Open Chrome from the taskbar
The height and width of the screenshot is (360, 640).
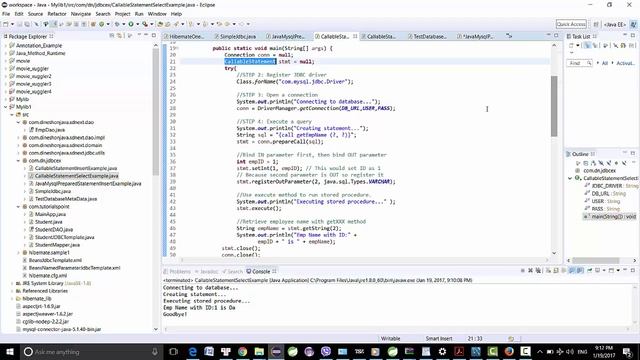pyautogui.click(x=242, y=351)
